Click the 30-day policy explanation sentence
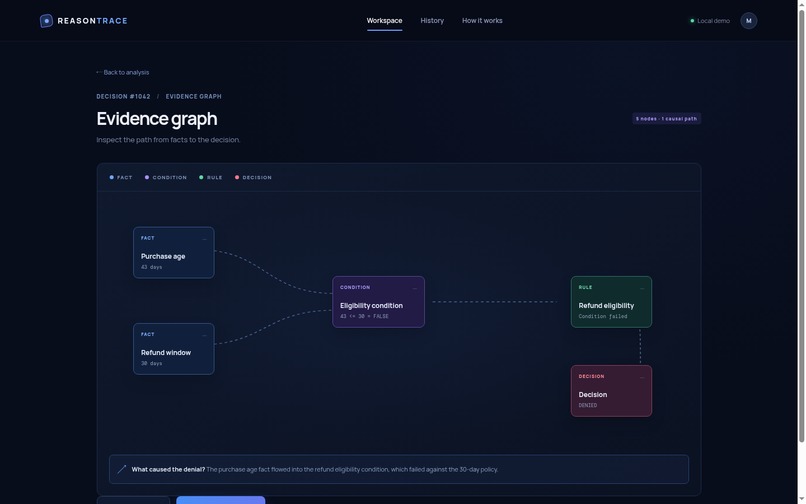 (352, 470)
